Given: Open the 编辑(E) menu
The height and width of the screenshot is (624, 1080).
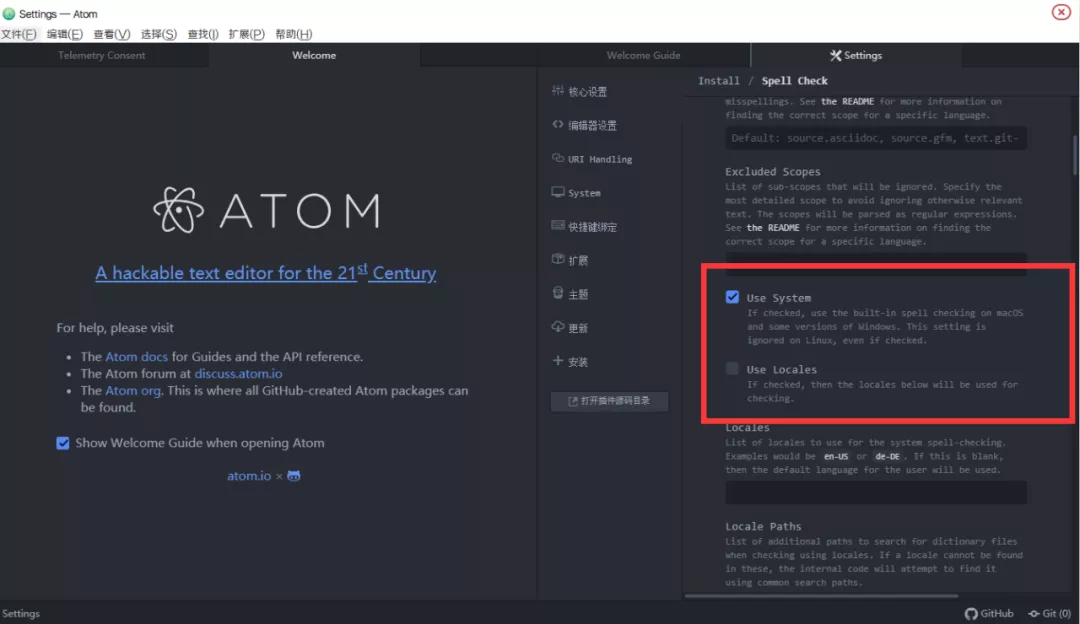Looking at the screenshot, I should click(x=65, y=34).
